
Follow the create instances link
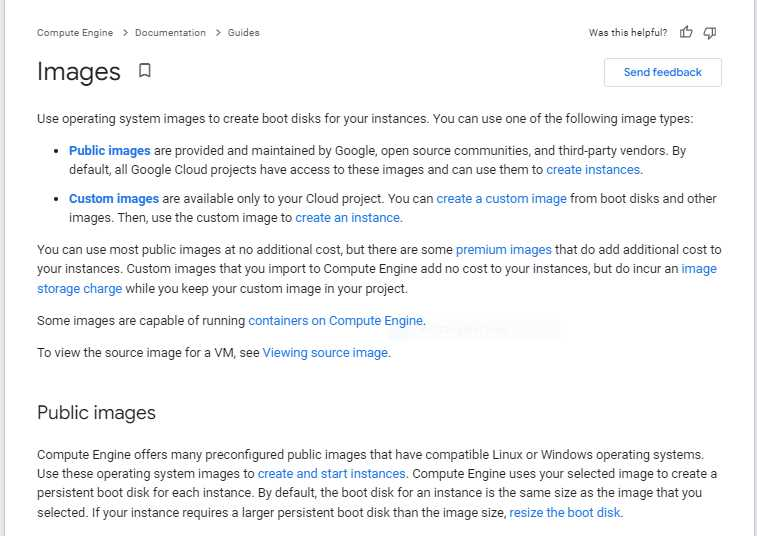click(x=593, y=170)
